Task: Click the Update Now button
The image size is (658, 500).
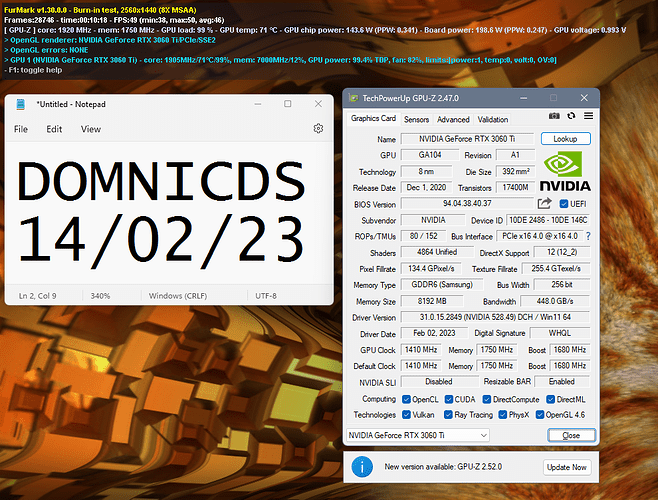Action: [567, 467]
